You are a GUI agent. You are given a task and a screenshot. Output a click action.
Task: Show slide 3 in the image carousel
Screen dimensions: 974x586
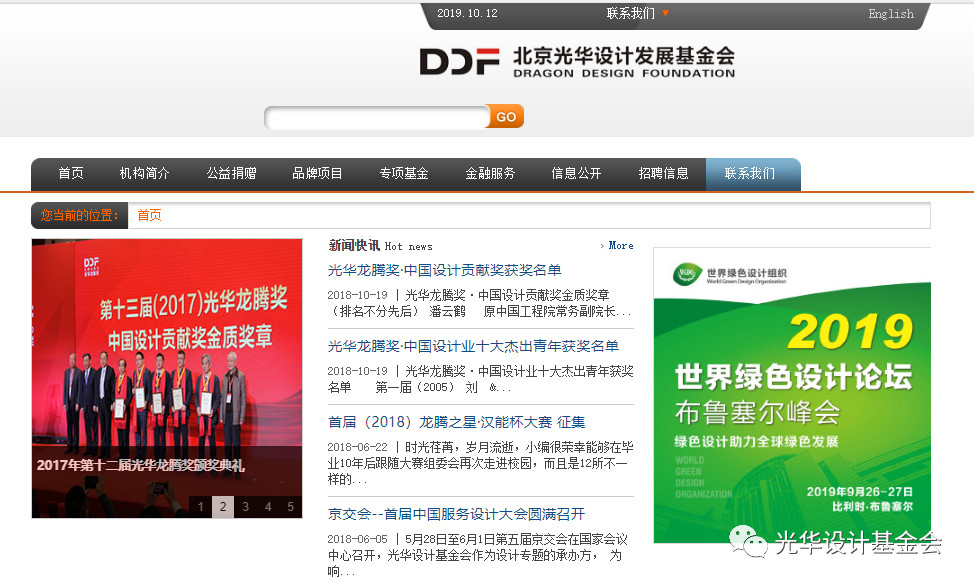click(x=245, y=506)
